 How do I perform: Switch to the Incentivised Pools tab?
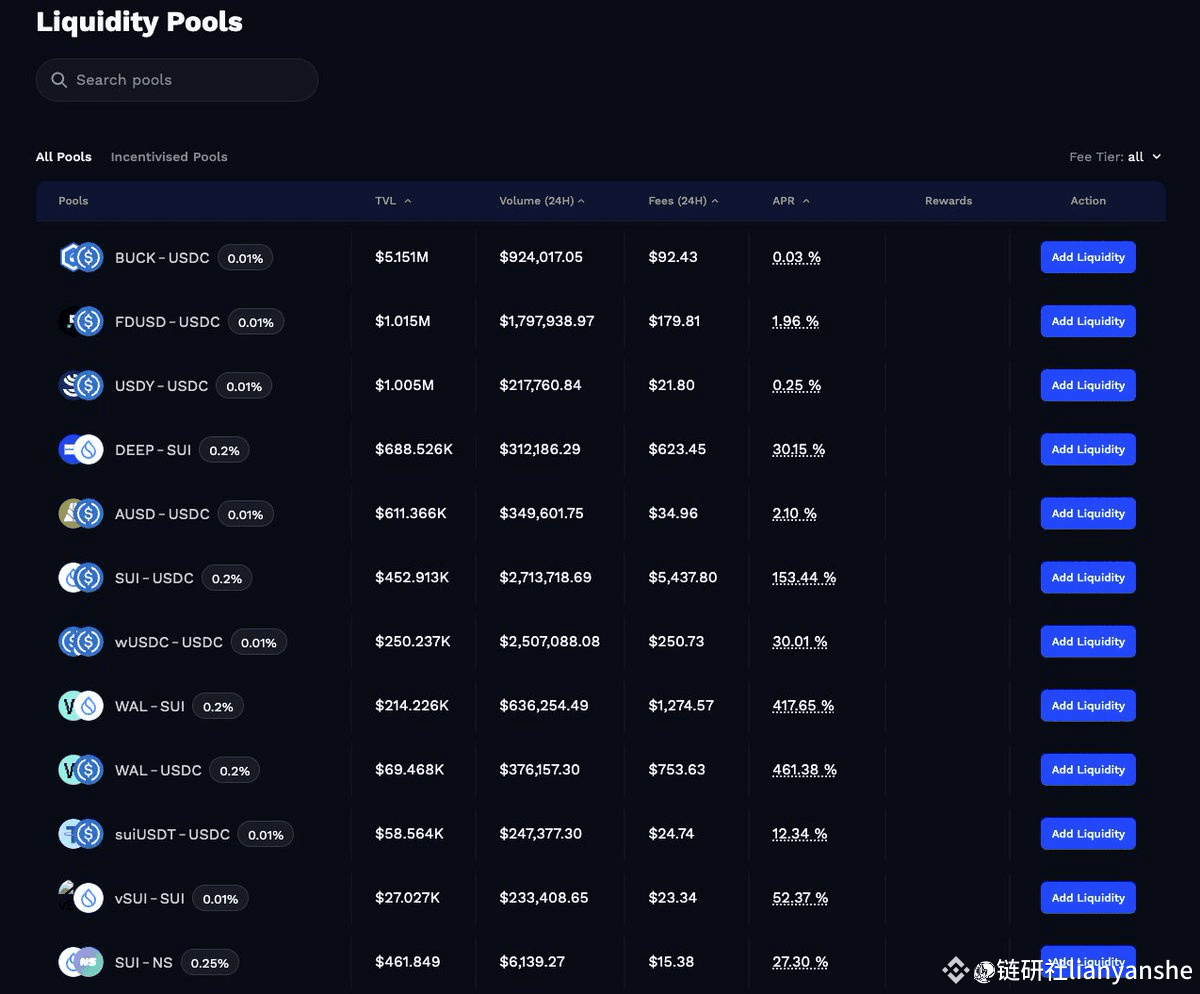point(169,157)
